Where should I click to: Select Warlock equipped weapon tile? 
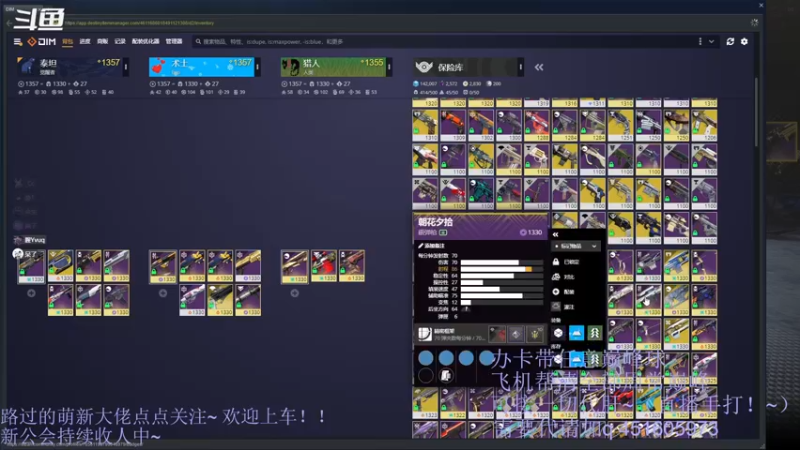(163, 266)
